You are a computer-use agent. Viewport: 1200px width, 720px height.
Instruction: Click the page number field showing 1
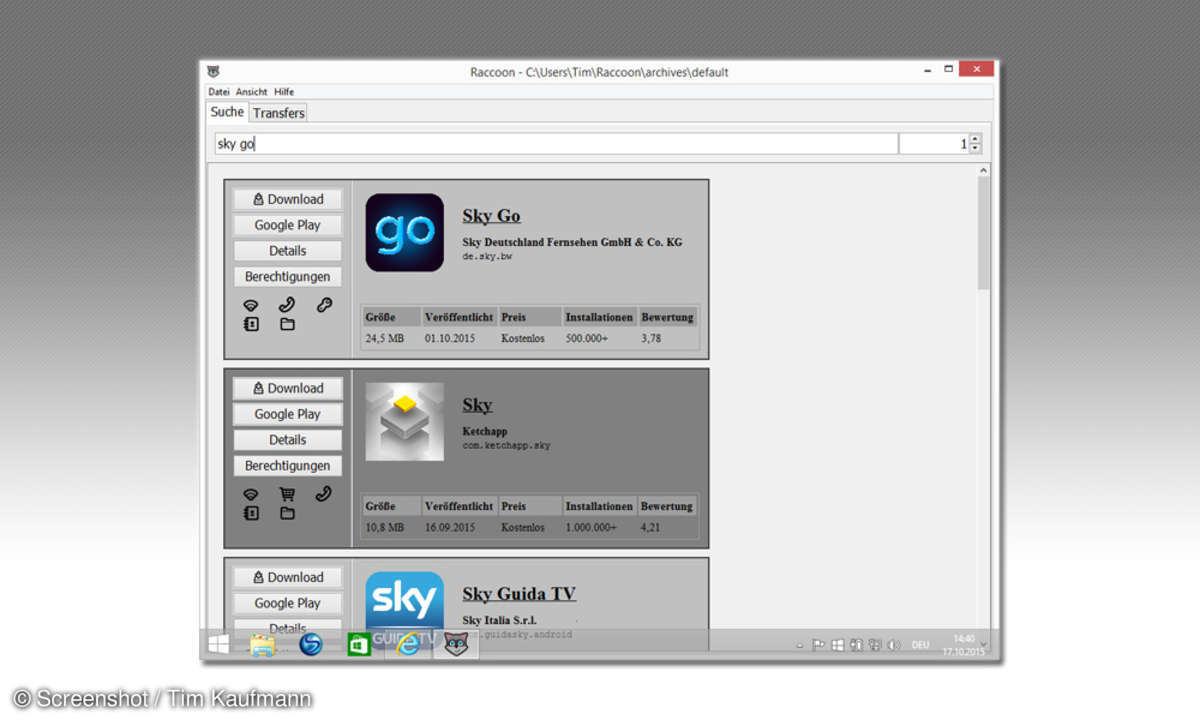point(934,144)
